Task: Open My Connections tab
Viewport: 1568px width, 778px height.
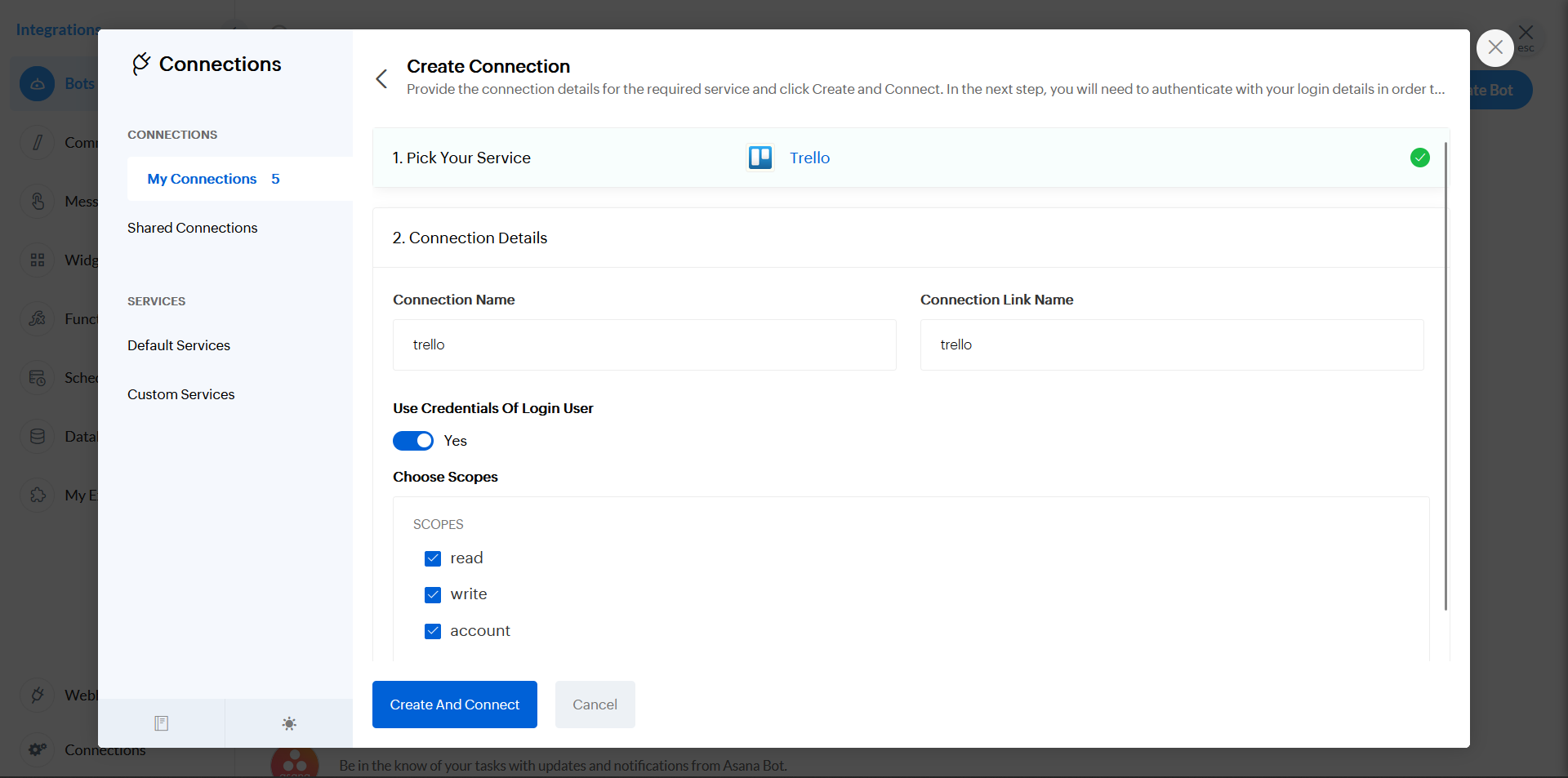Action: click(202, 179)
